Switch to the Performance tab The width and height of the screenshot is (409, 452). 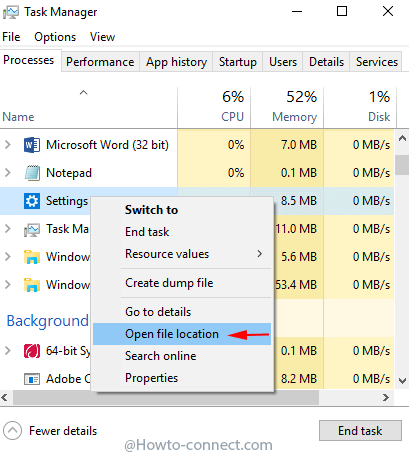coord(100,62)
